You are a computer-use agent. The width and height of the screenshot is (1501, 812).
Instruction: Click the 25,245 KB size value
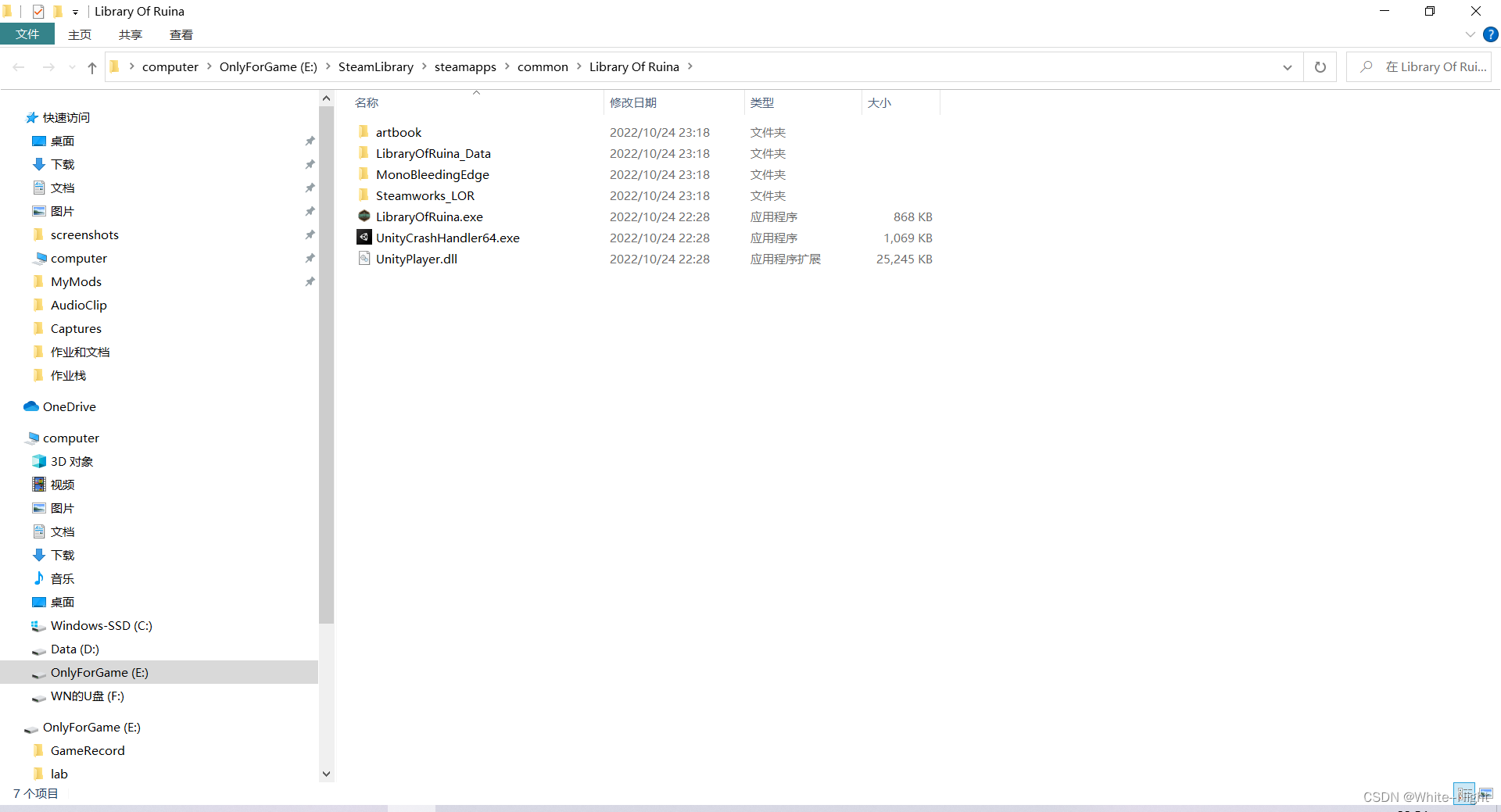pos(904,259)
